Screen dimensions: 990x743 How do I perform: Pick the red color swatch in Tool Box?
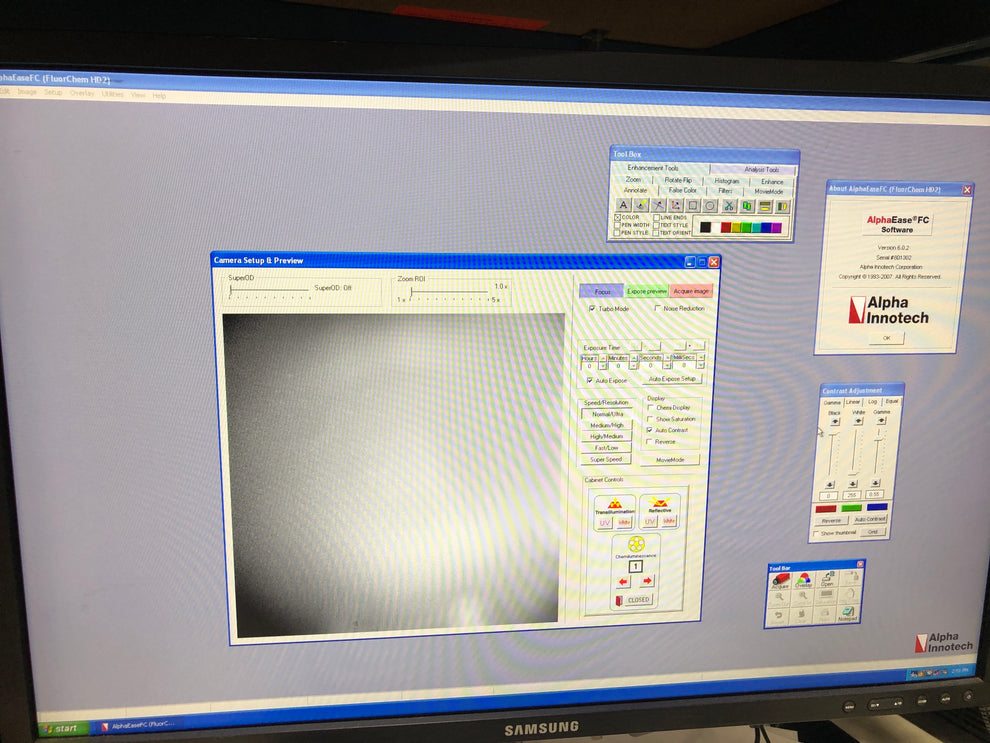pos(725,228)
